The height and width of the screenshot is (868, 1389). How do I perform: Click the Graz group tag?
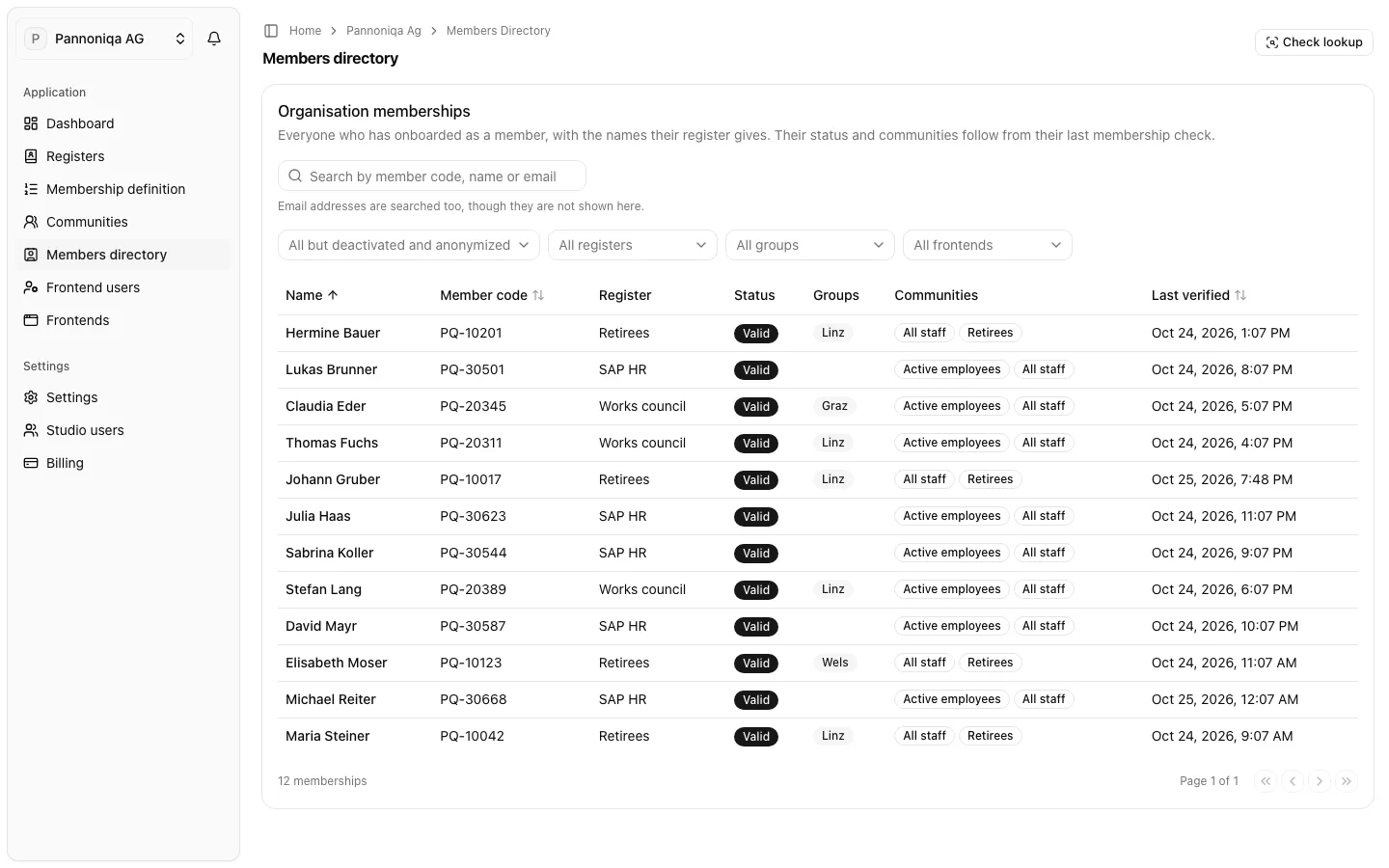point(834,406)
